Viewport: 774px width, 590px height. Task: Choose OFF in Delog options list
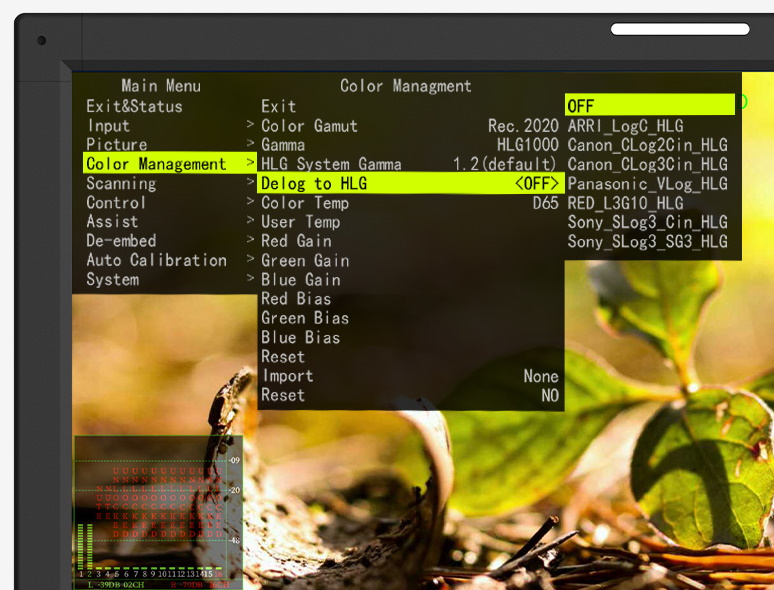650,105
